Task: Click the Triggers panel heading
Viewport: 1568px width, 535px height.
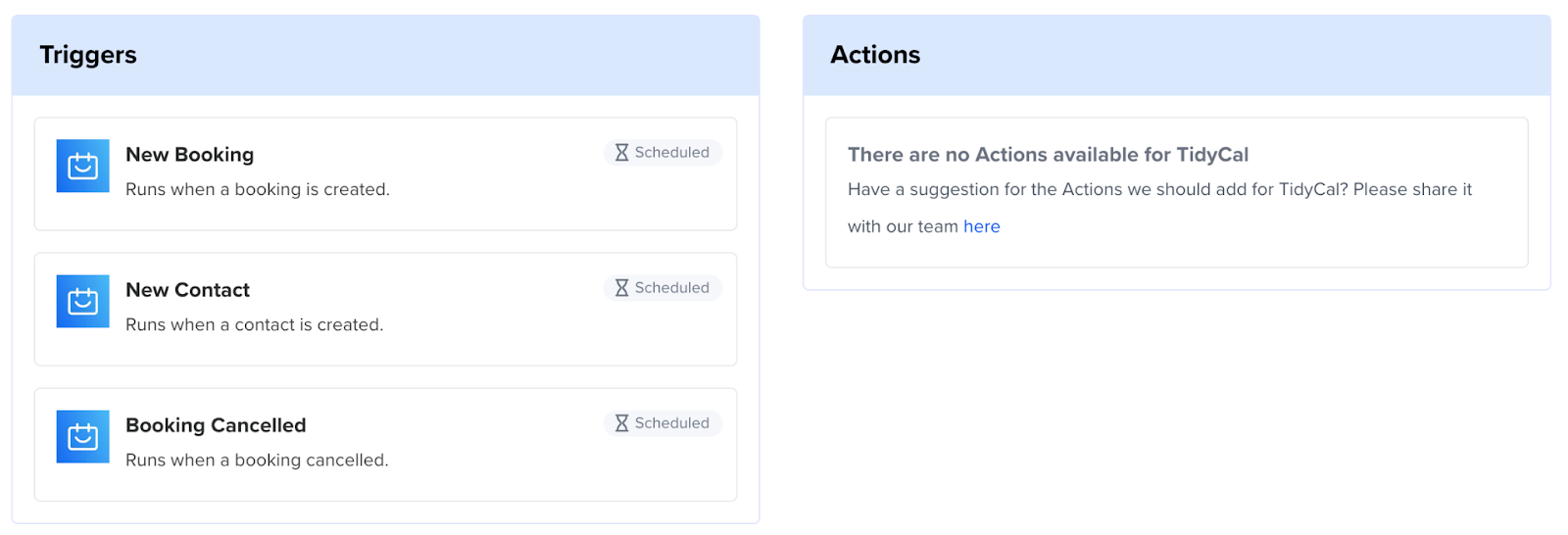Action: point(88,55)
